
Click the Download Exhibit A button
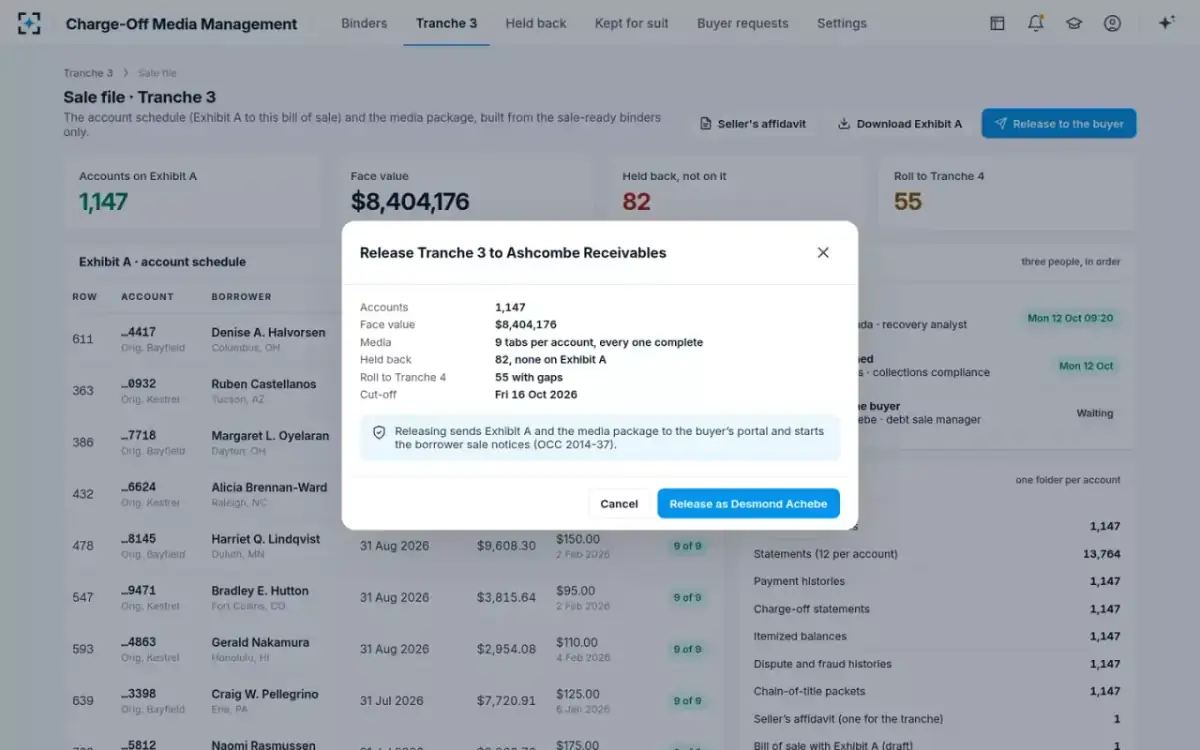[900, 124]
